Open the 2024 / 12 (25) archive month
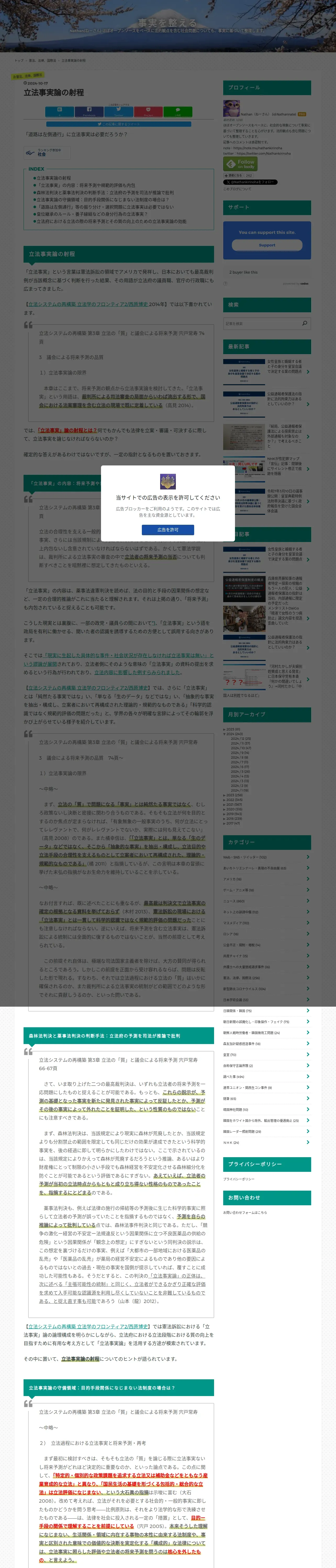 point(241,739)
